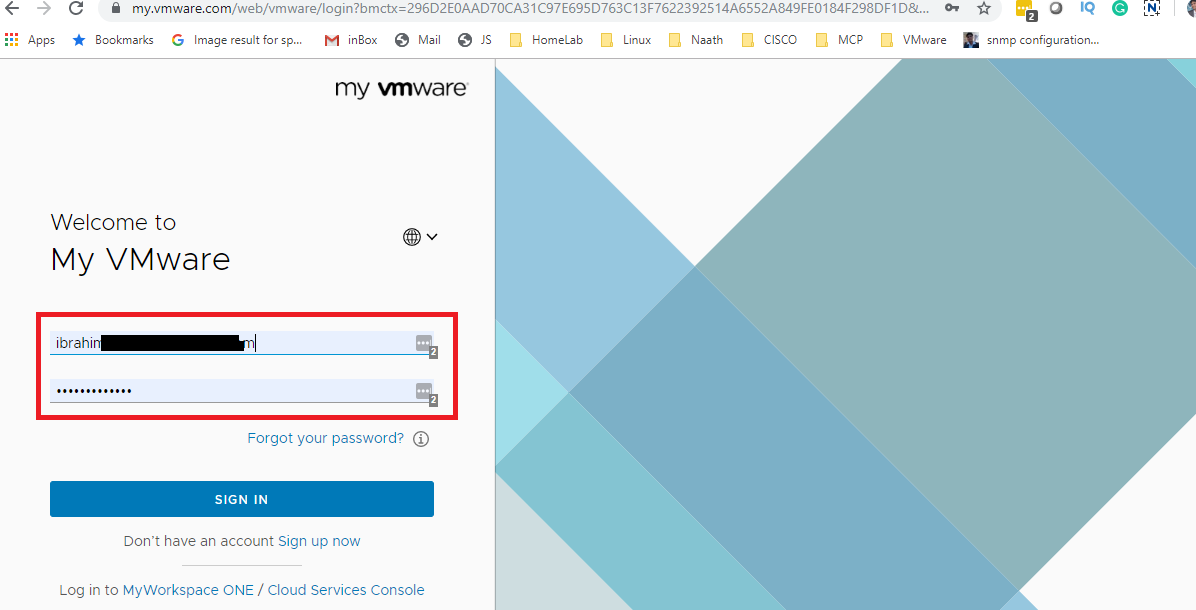The width and height of the screenshot is (1196, 610).
Task: Open the language selector globe dropdown
Action: pyautogui.click(x=419, y=236)
